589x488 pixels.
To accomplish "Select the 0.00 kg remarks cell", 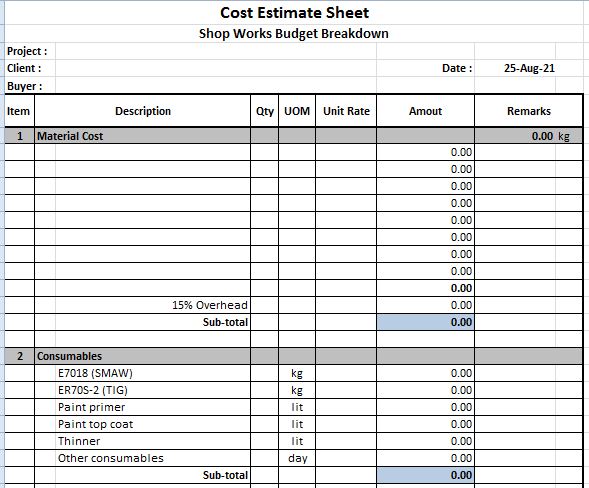I will pyautogui.click(x=529, y=136).
